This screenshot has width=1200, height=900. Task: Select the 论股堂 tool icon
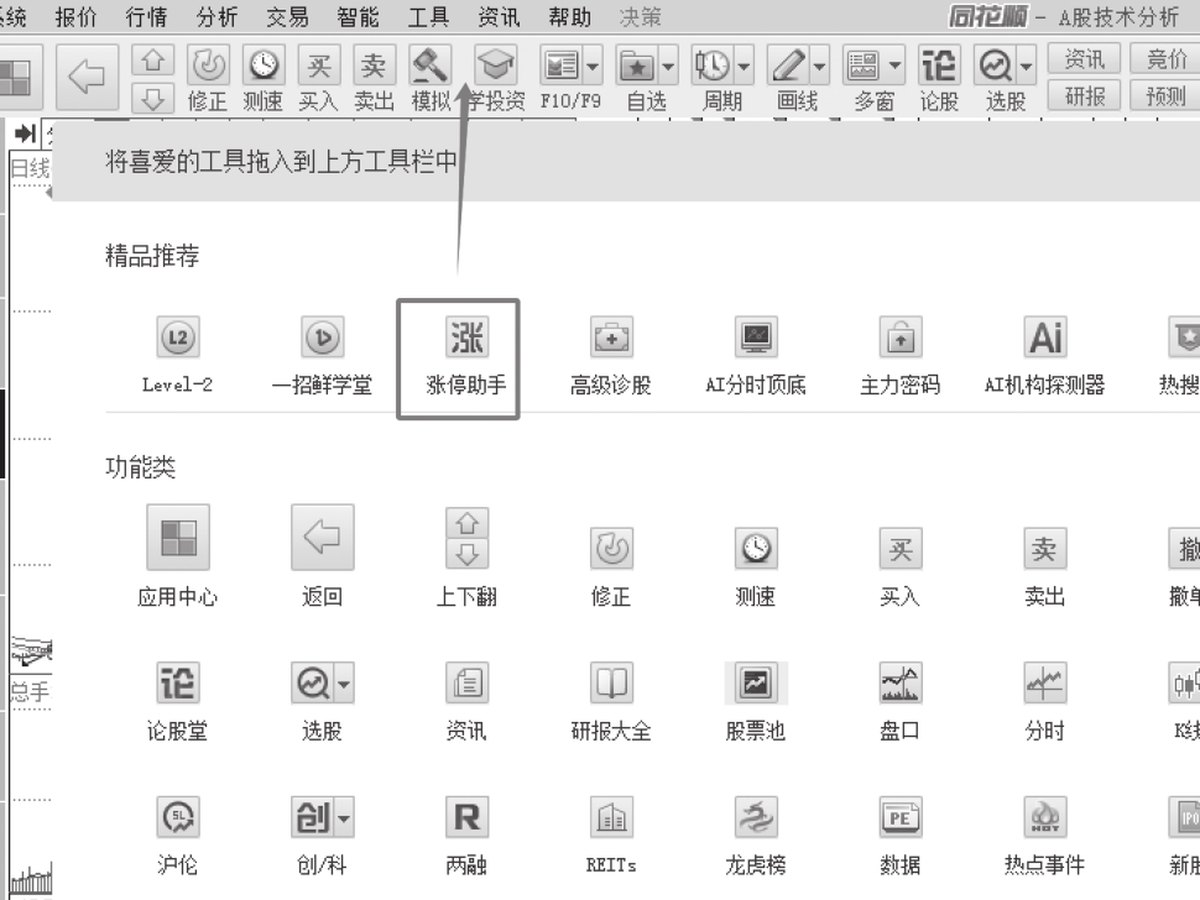178,683
